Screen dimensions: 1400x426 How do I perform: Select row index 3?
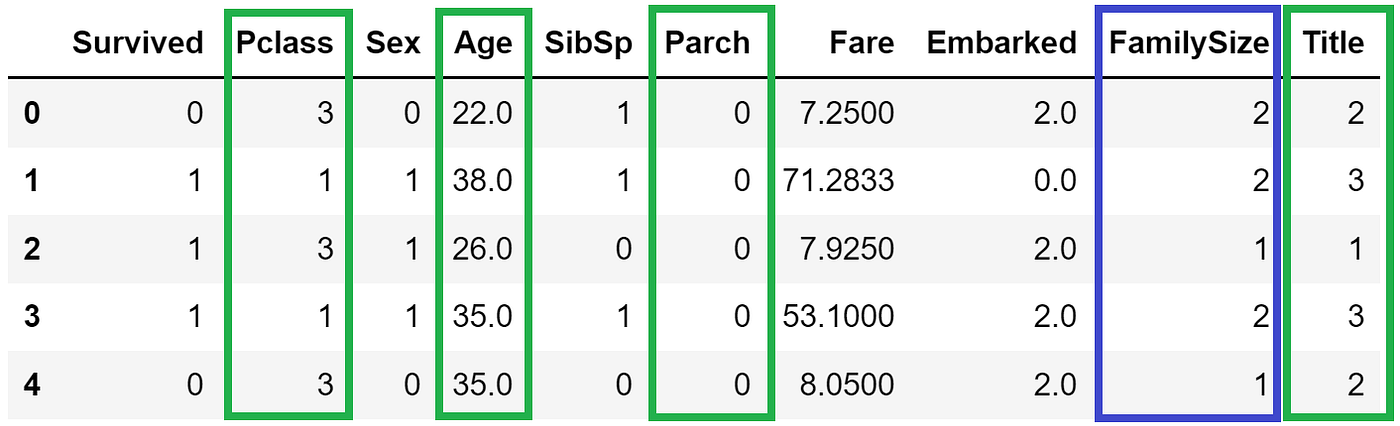tap(32, 317)
